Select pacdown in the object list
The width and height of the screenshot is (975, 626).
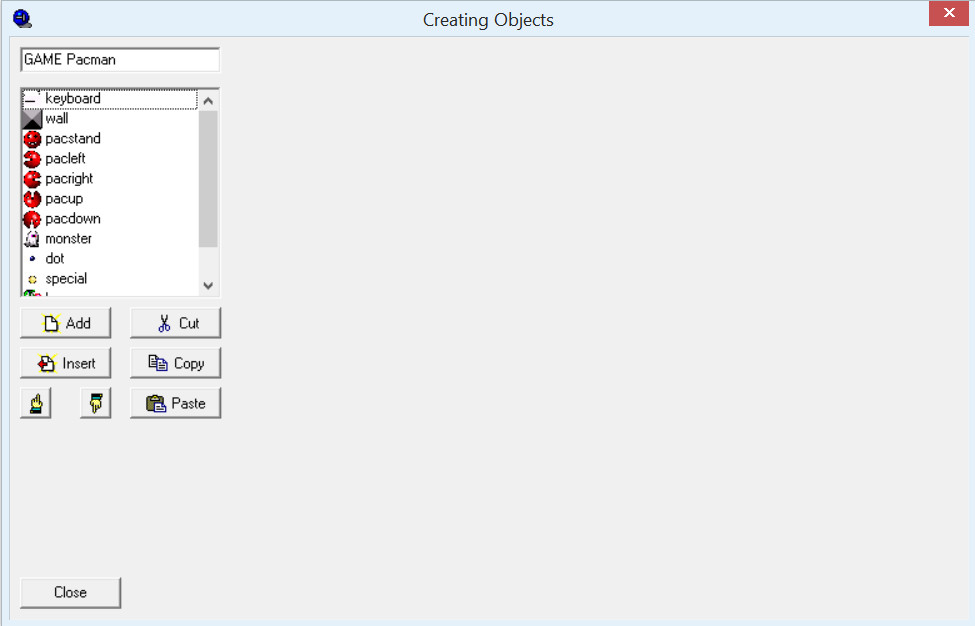click(x=110, y=219)
